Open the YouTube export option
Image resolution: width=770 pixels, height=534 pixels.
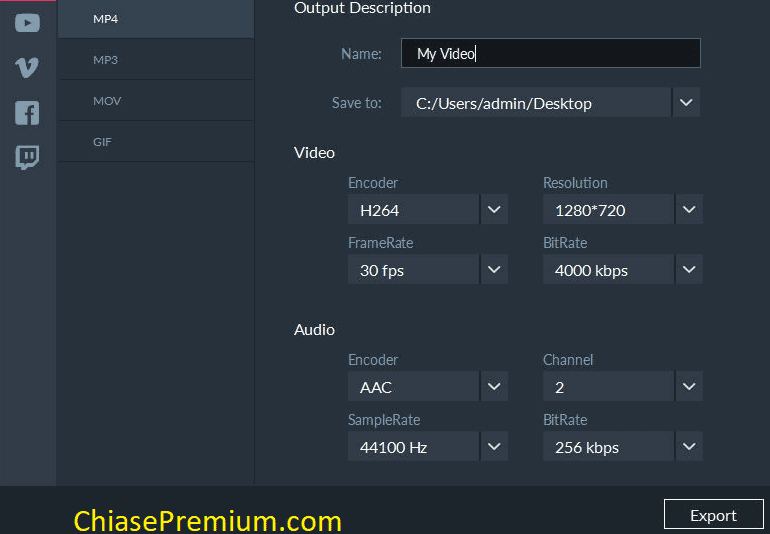(28, 23)
